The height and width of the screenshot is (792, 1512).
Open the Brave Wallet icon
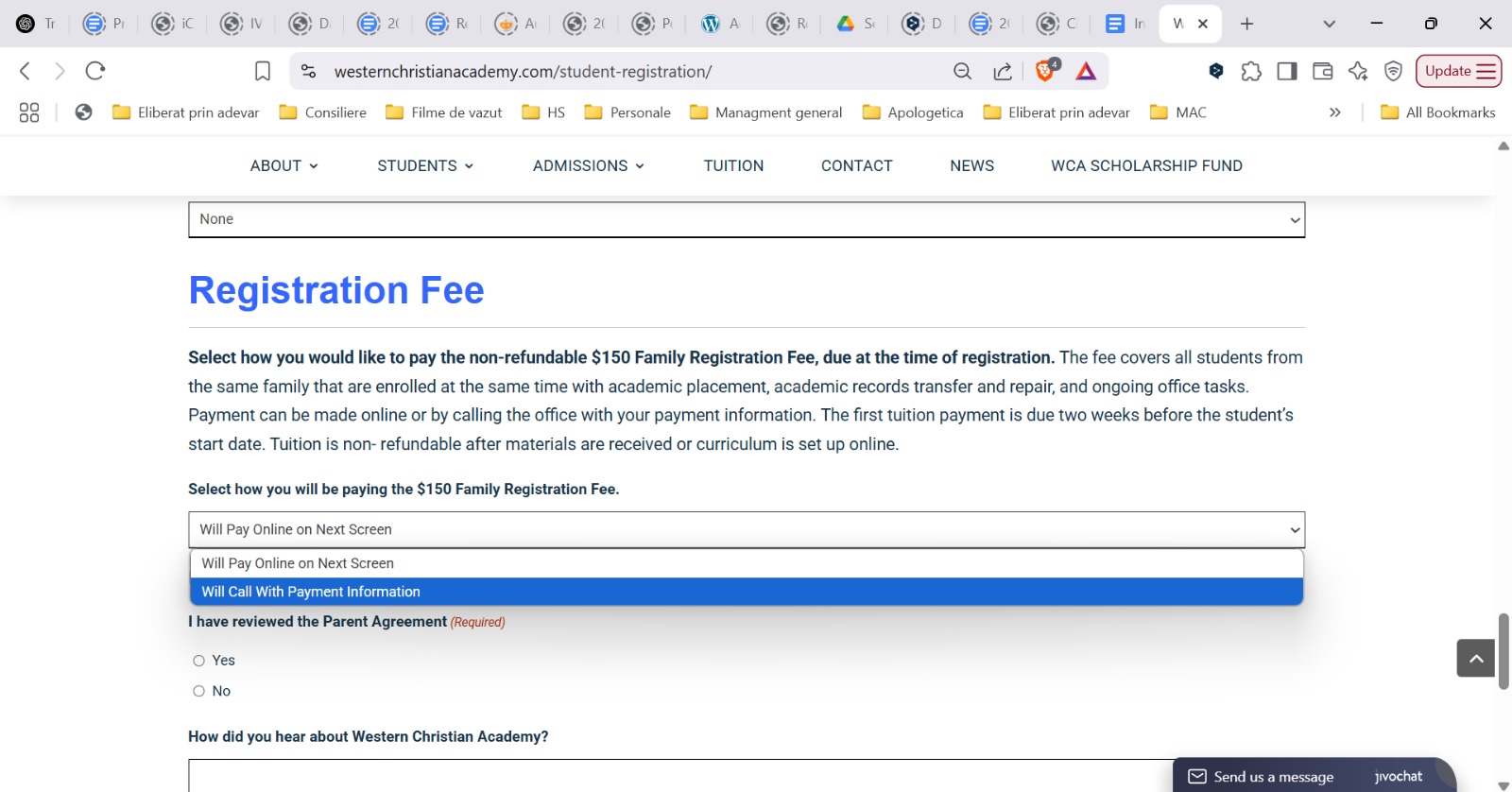1322,71
